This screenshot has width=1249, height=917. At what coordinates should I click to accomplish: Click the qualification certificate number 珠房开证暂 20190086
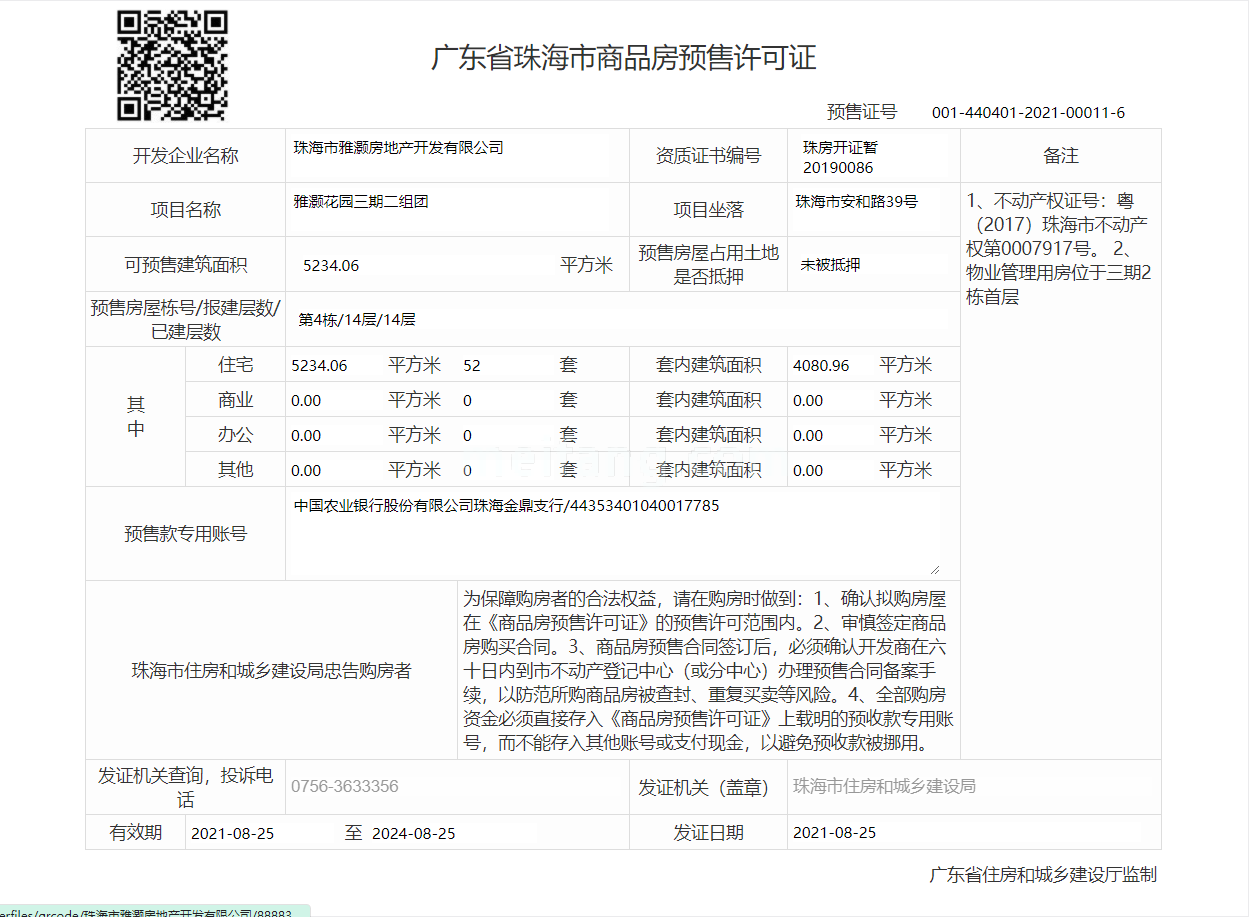[x=839, y=157]
